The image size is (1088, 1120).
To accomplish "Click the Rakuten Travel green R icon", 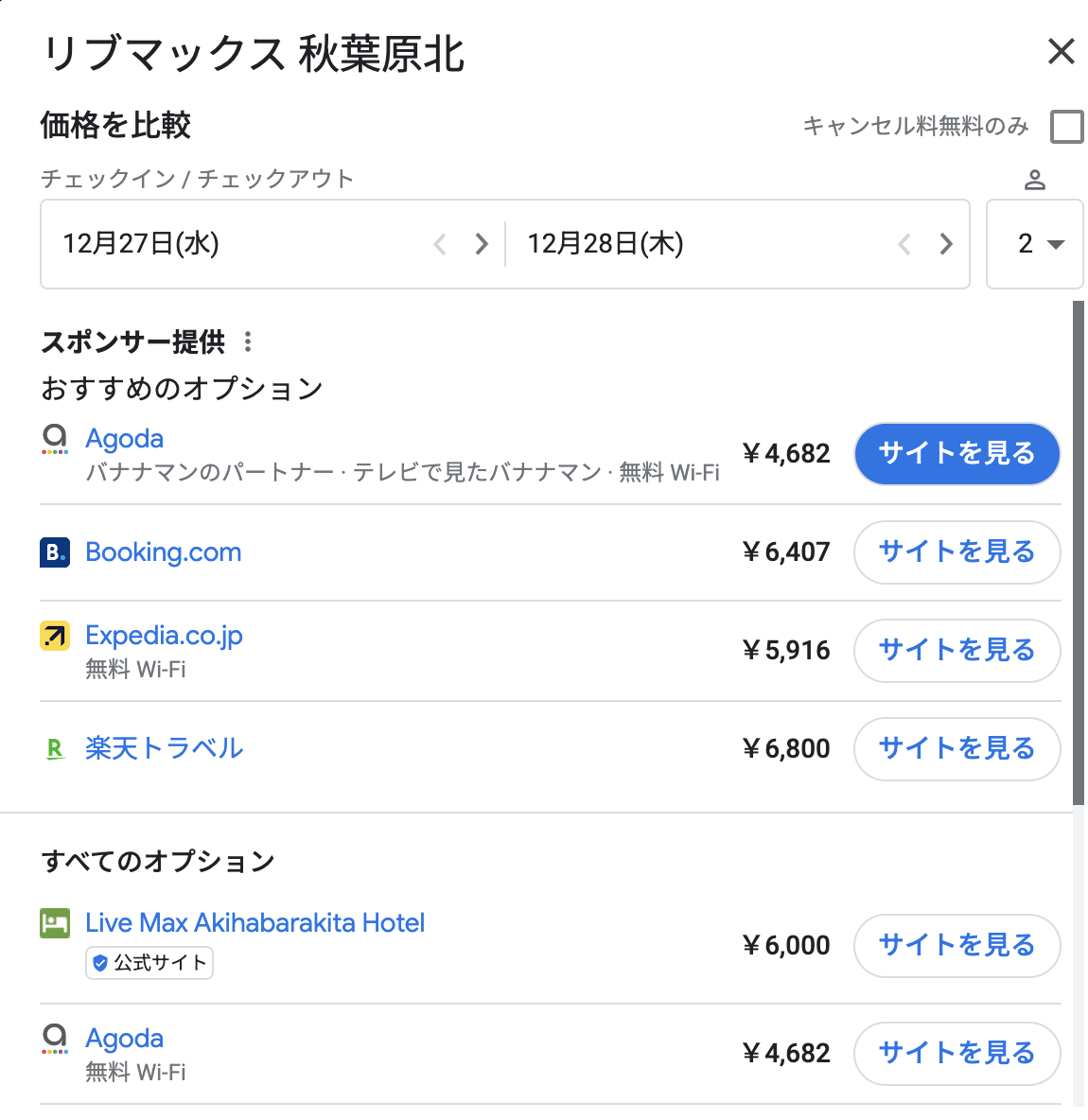I will pyautogui.click(x=55, y=748).
